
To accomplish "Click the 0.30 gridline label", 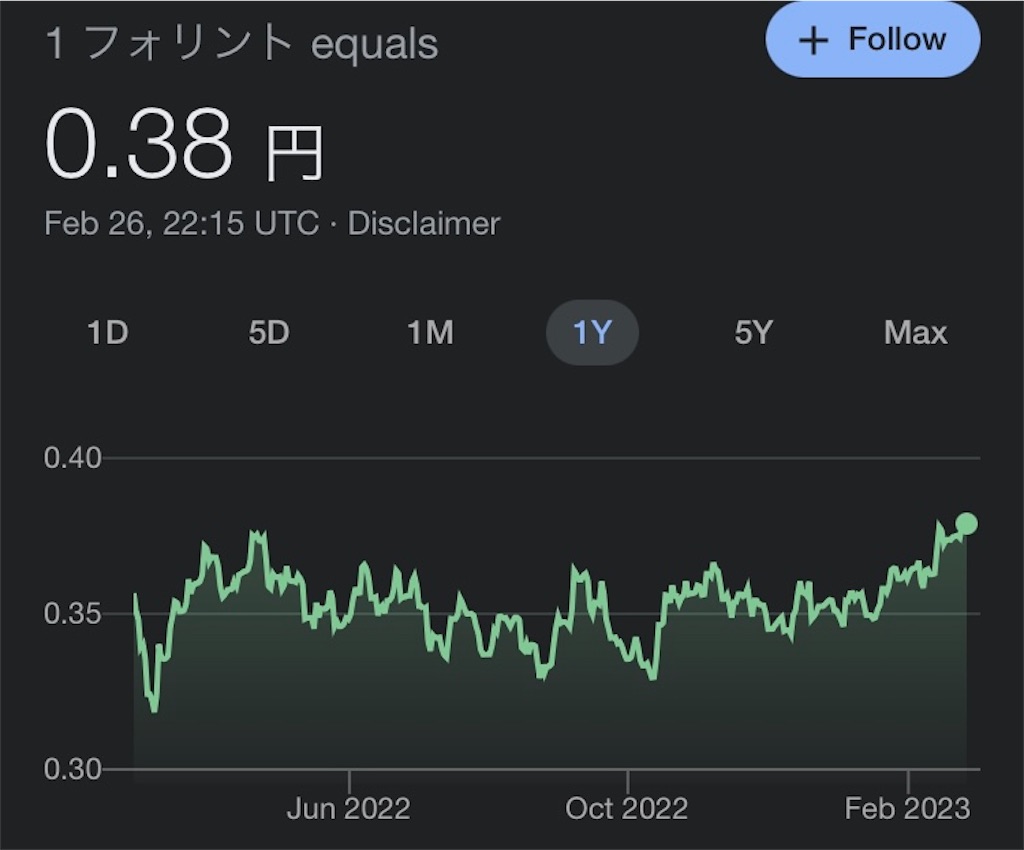I will tap(72, 769).
